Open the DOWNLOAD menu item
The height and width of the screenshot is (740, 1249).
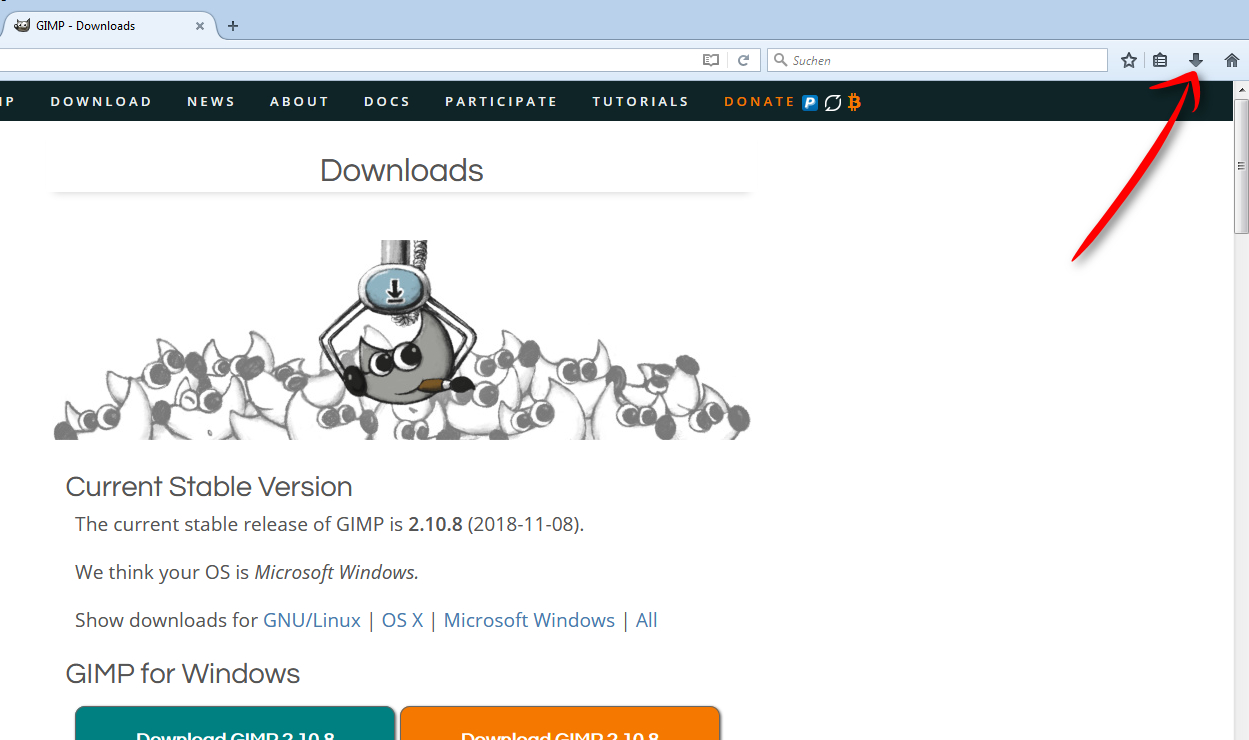[101, 101]
